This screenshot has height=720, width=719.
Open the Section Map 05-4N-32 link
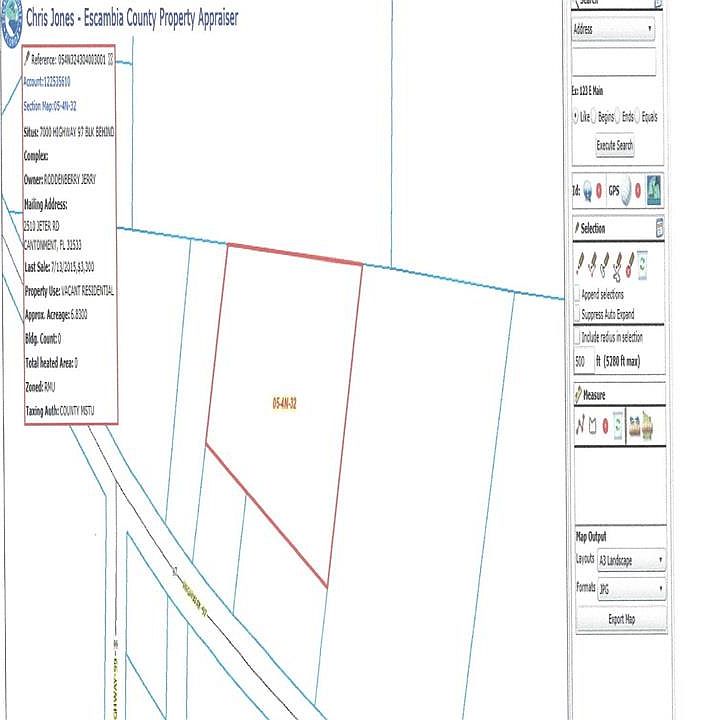50,106
